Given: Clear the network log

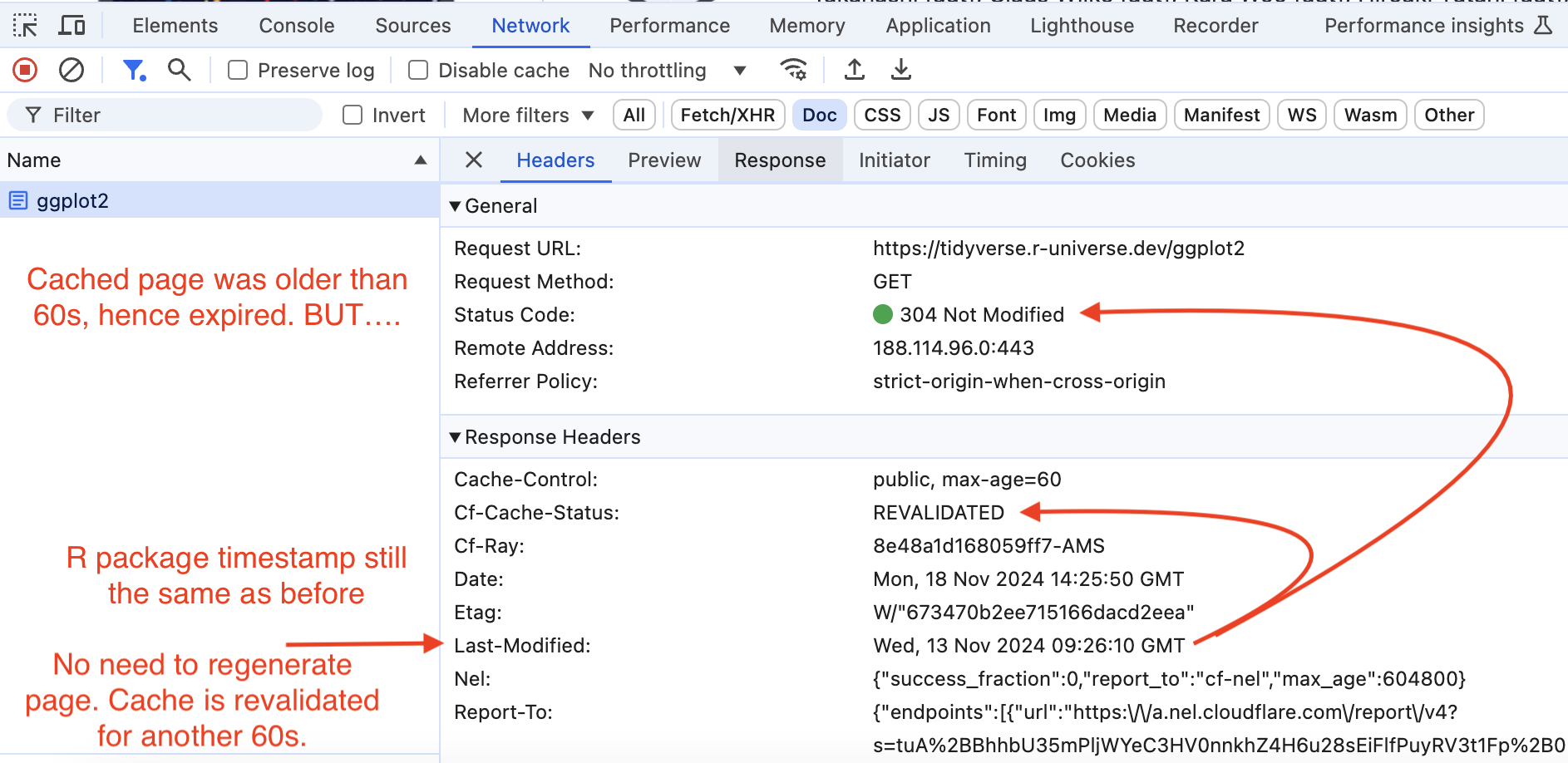Looking at the screenshot, I should click(71, 71).
